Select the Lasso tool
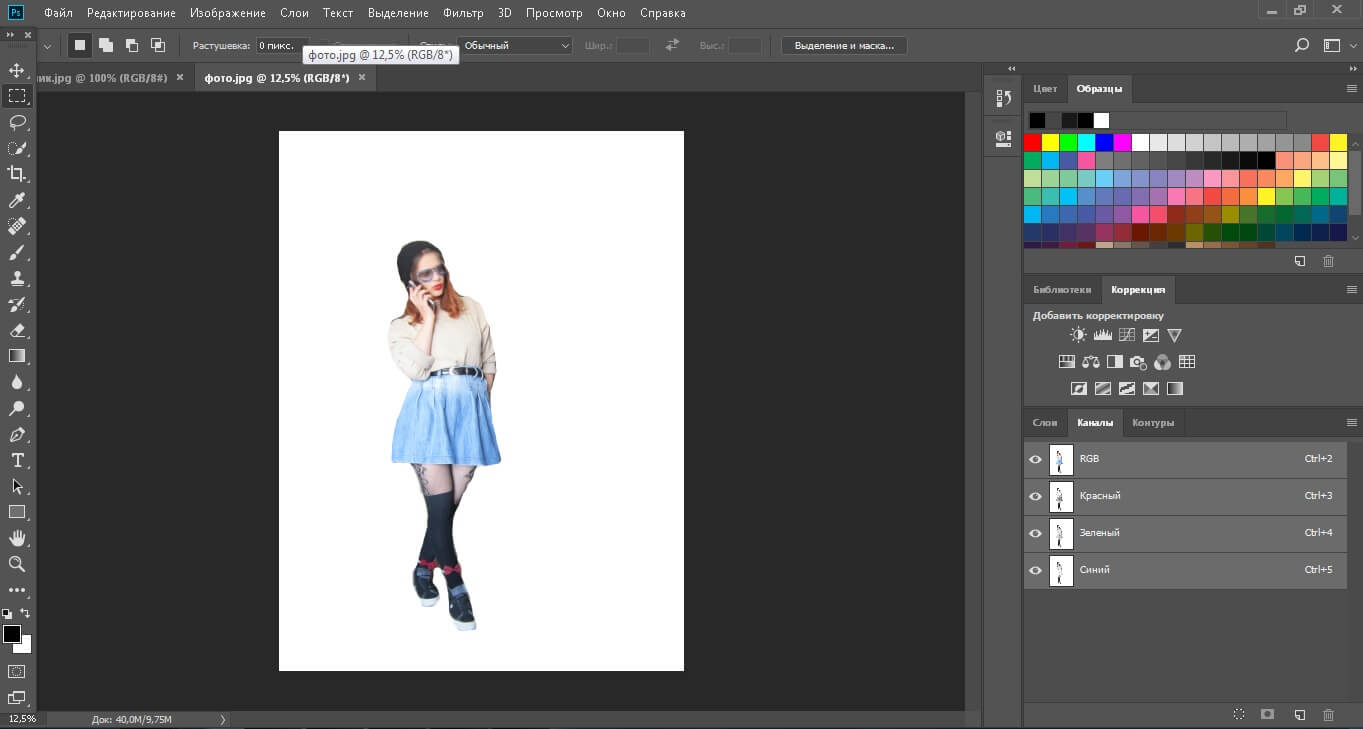Image resolution: width=1363 pixels, height=729 pixels. (x=17, y=122)
